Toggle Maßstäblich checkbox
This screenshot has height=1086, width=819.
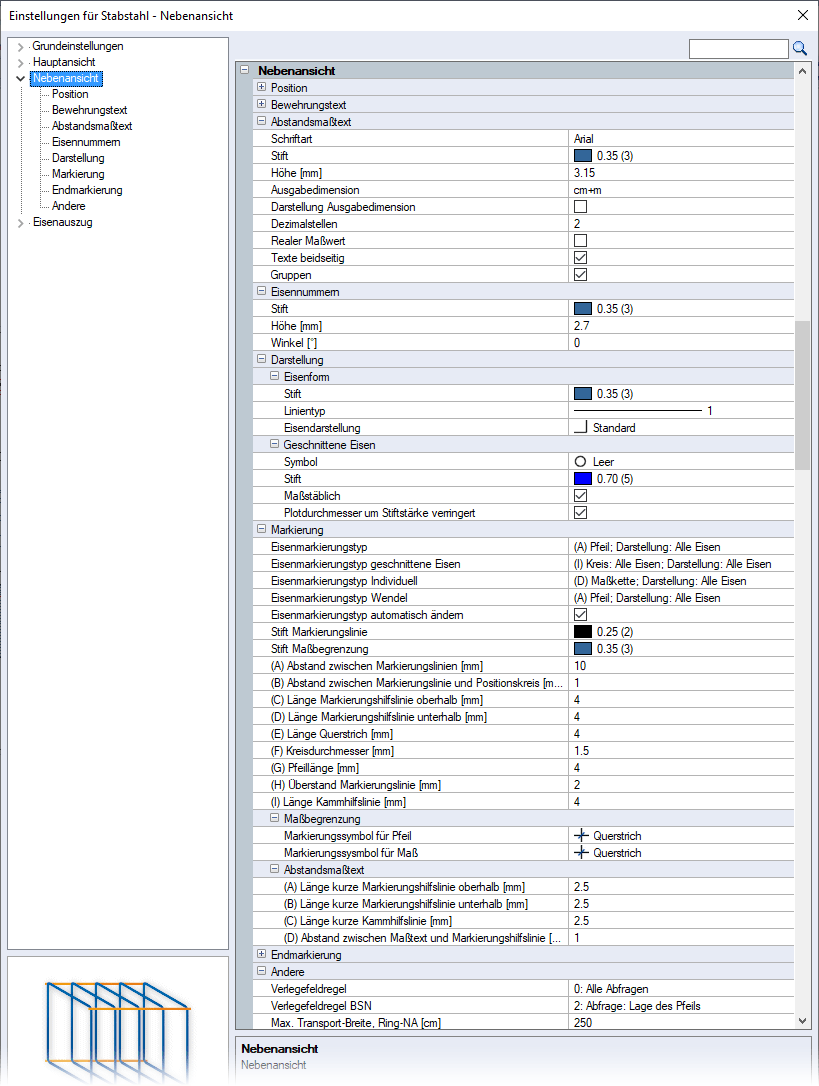[x=581, y=495]
